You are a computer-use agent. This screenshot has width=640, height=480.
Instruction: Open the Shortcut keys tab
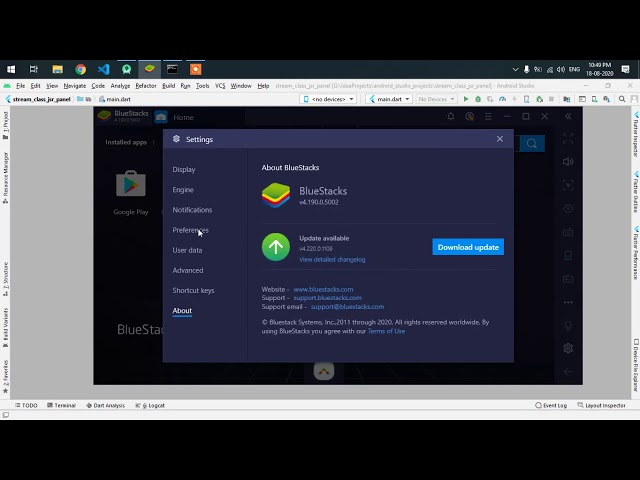point(193,290)
